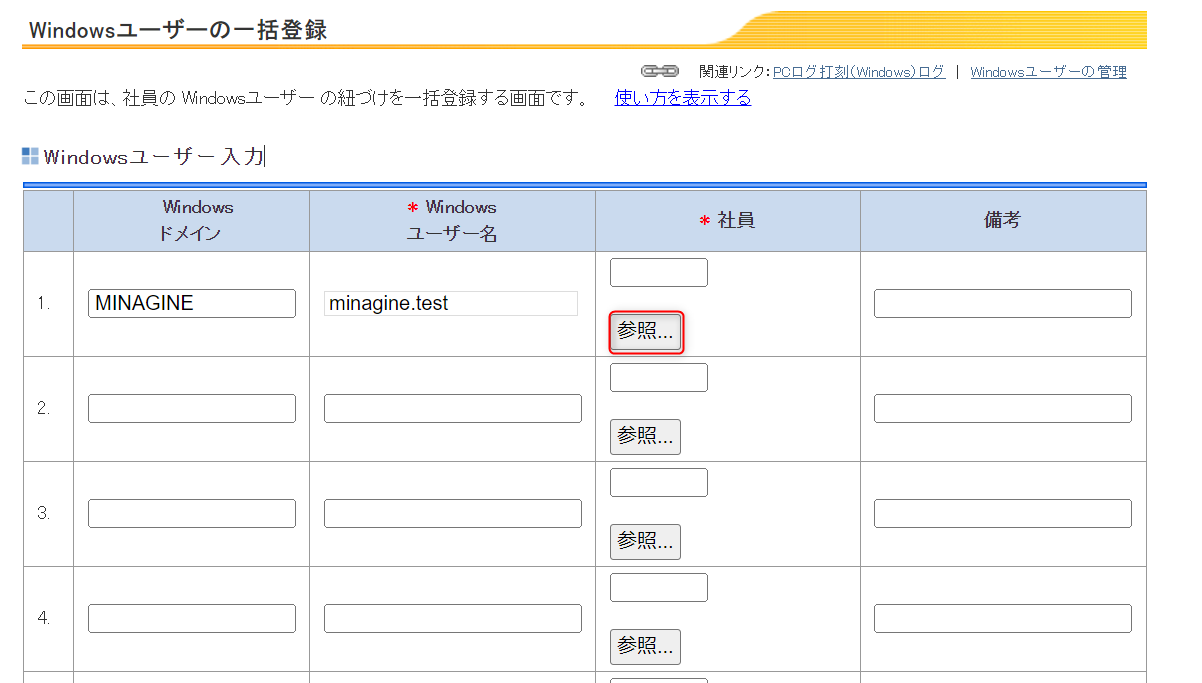The width and height of the screenshot is (1202, 683).
Task: Select the 社員 code field in row 3
Action: pos(659,482)
